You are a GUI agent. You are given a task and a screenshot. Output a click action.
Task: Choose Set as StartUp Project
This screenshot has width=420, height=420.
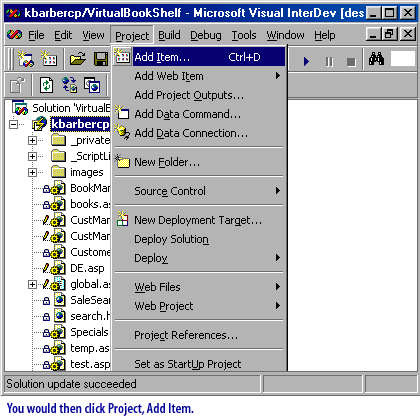click(199, 364)
